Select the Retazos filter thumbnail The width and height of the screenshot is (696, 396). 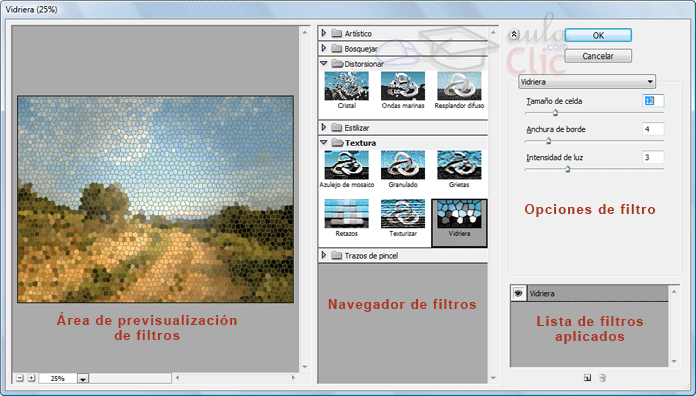click(x=347, y=214)
